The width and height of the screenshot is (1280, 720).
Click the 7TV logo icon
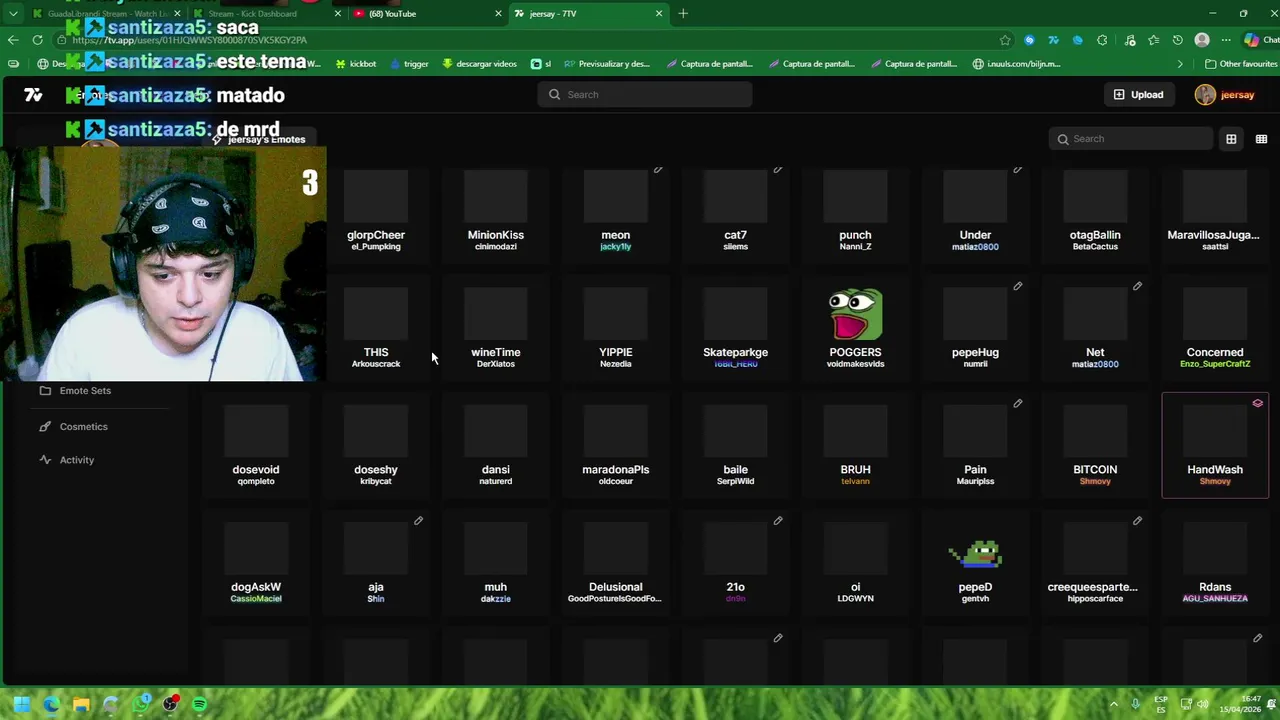pyautogui.click(x=33, y=95)
